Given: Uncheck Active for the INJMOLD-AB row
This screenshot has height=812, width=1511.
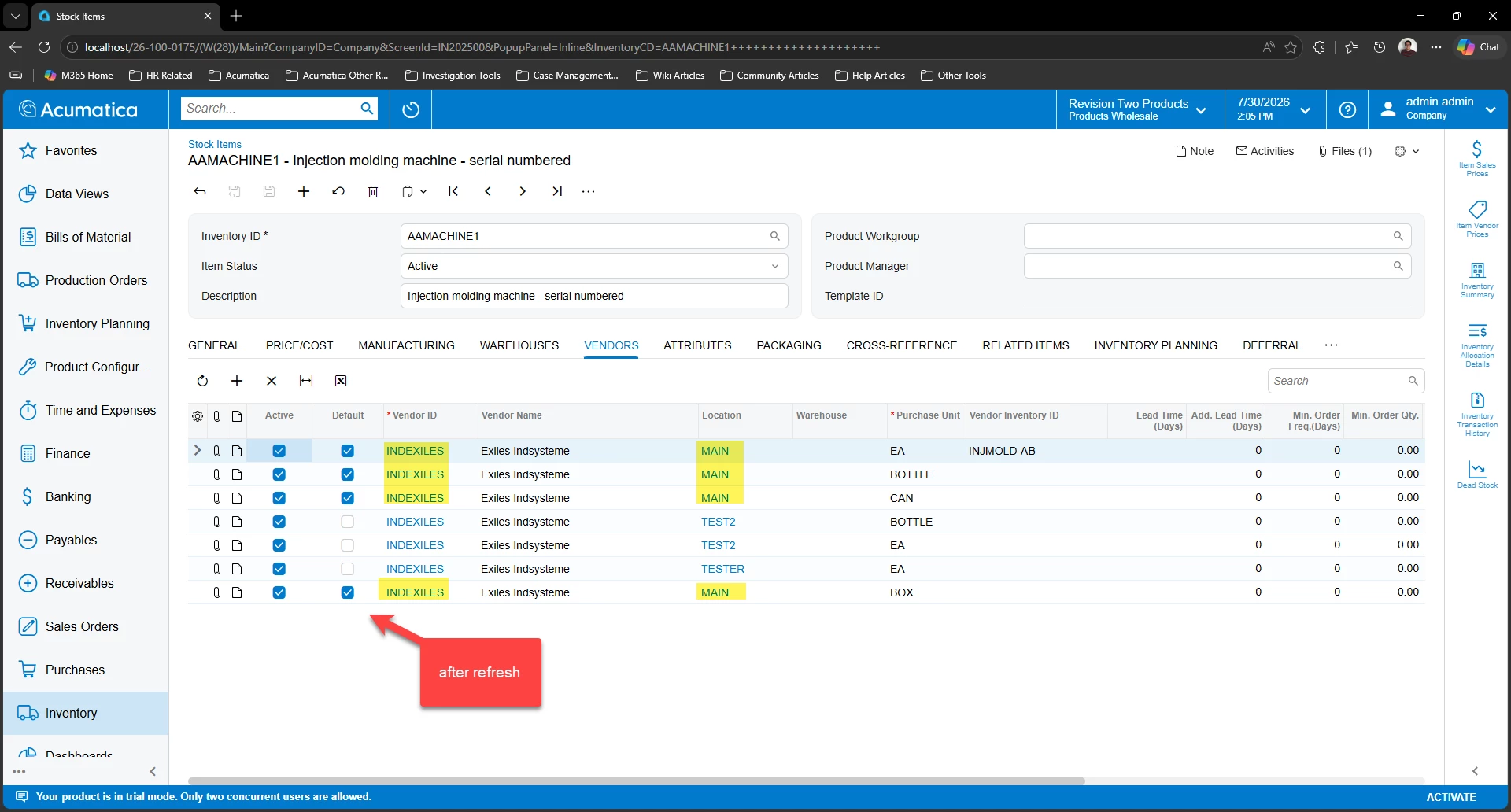Looking at the screenshot, I should [x=279, y=451].
